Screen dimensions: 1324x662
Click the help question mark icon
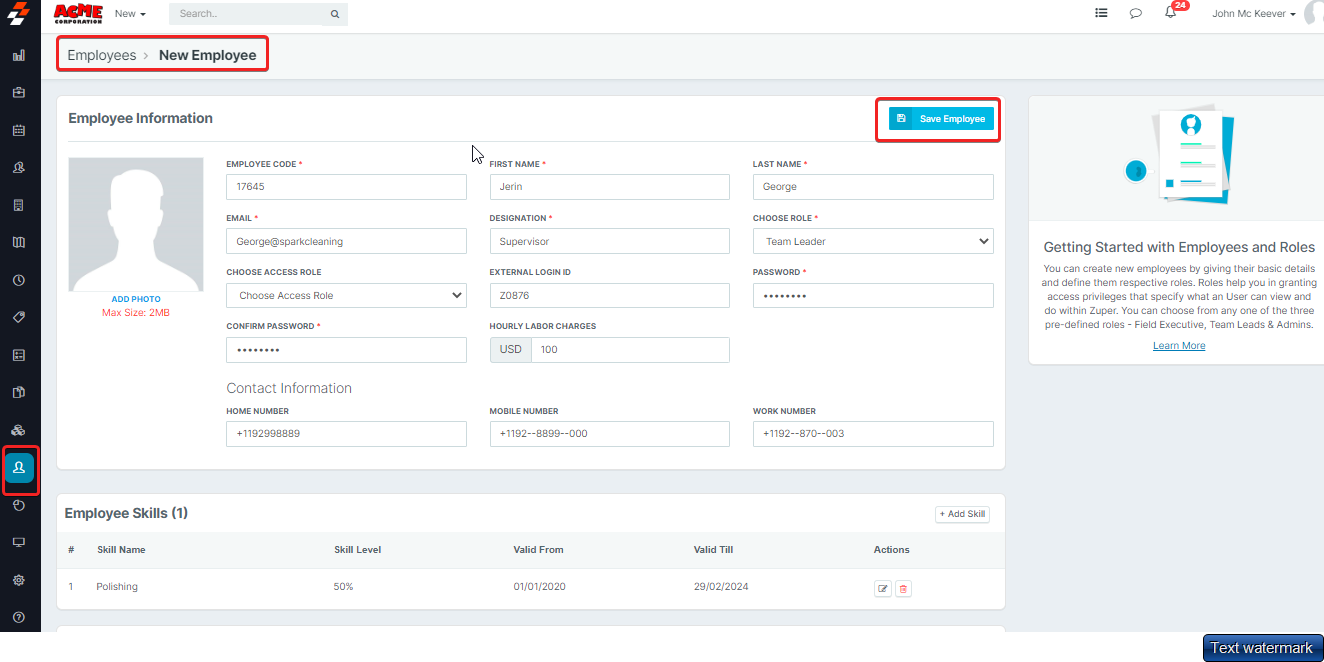(19, 617)
